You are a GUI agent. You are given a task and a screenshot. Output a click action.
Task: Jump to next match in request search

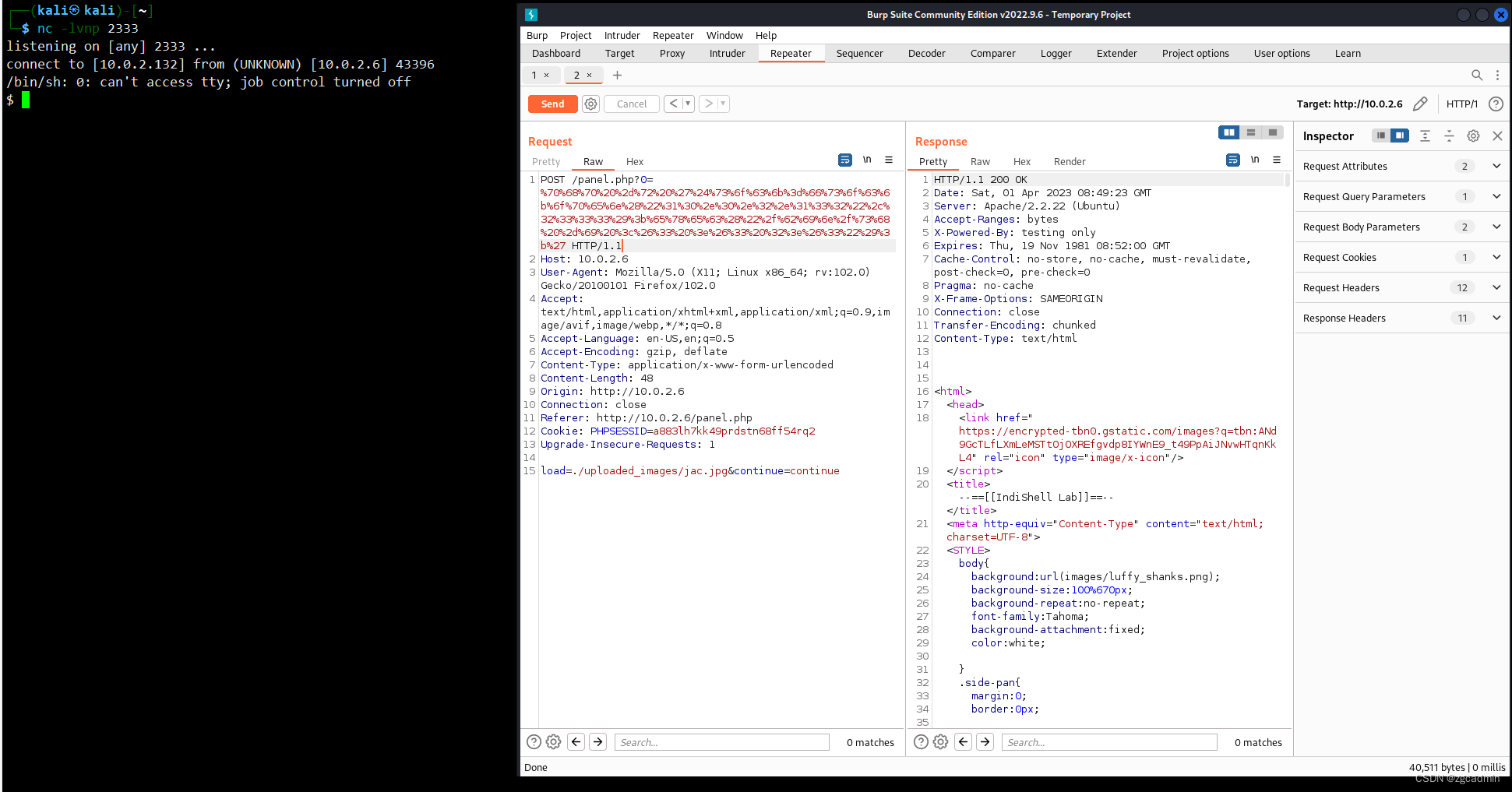[x=598, y=742]
